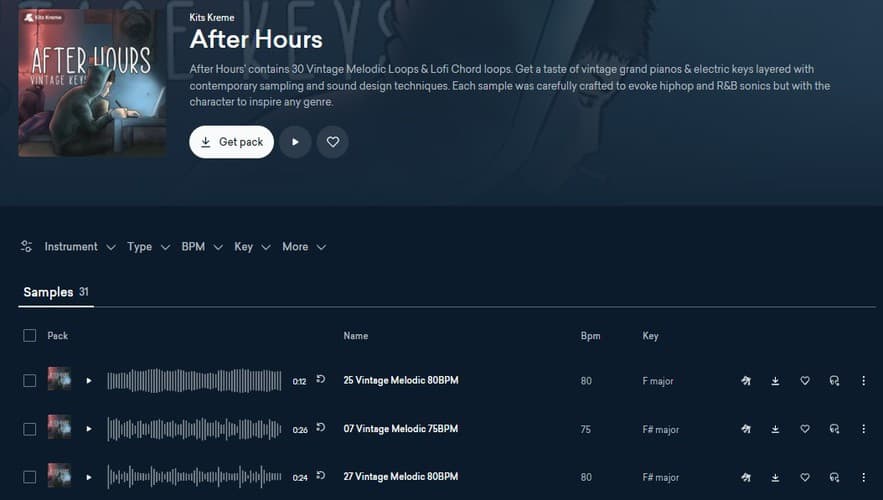This screenshot has width=883, height=500.
Task: Play sample 07 Vintage Melodic 75BPM
Action: click(89, 429)
